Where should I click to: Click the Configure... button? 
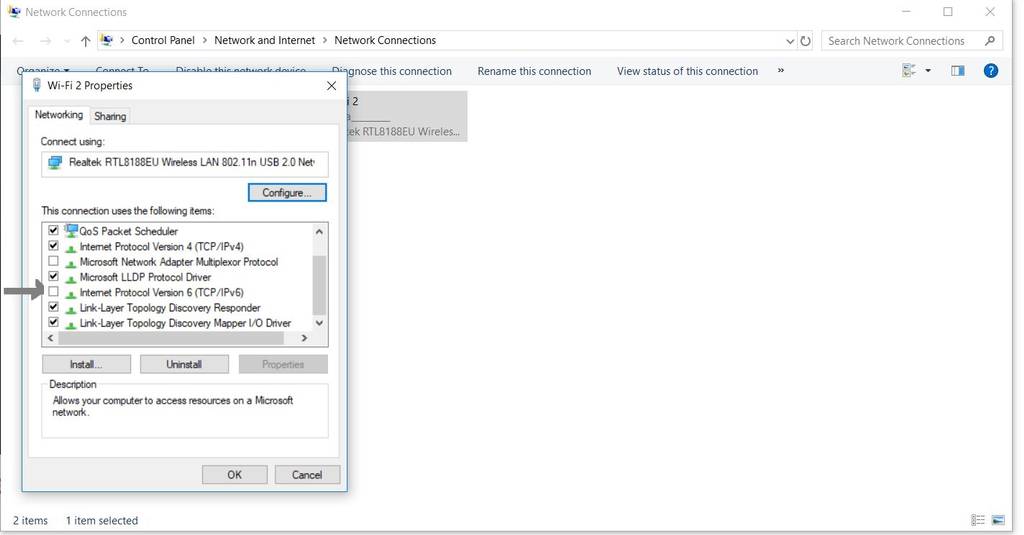(287, 193)
